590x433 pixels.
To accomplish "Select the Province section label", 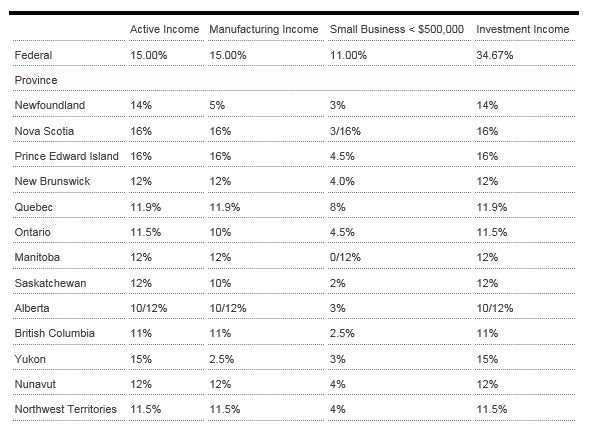I will [x=36, y=80].
